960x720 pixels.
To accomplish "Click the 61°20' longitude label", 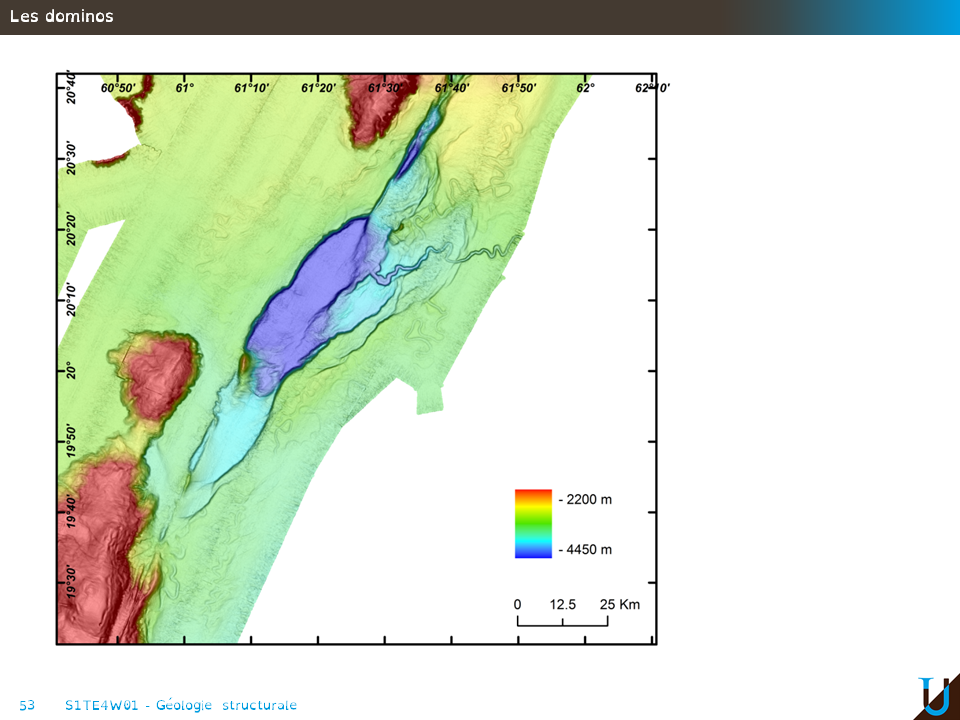I will point(318,88).
